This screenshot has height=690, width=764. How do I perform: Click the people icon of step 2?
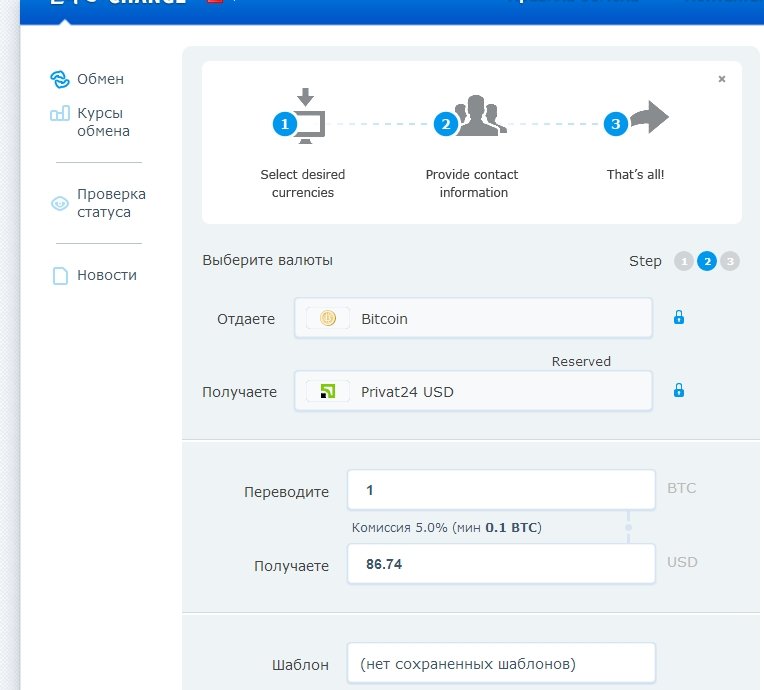pos(480,115)
